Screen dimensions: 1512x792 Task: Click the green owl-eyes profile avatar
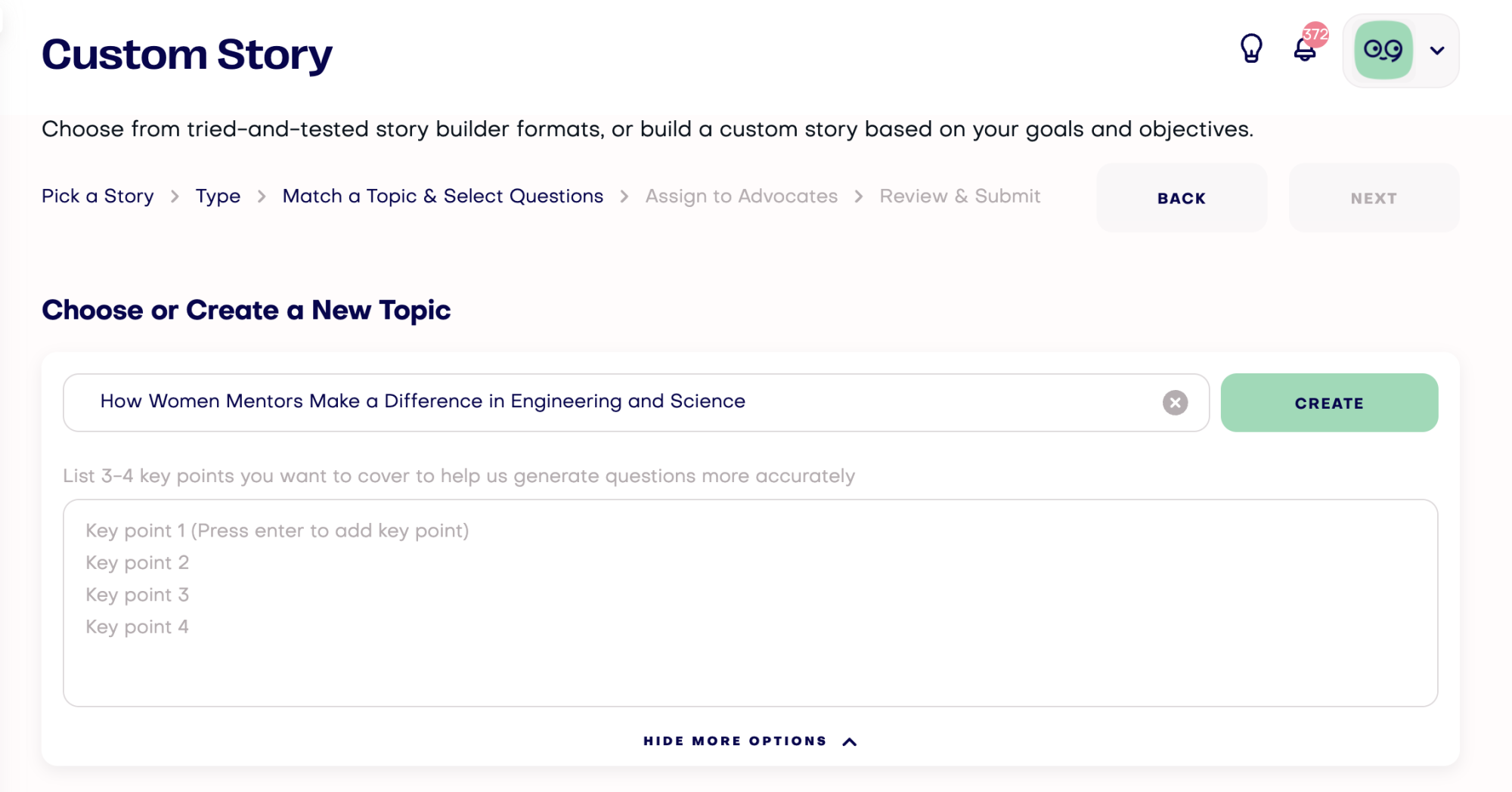tap(1383, 51)
